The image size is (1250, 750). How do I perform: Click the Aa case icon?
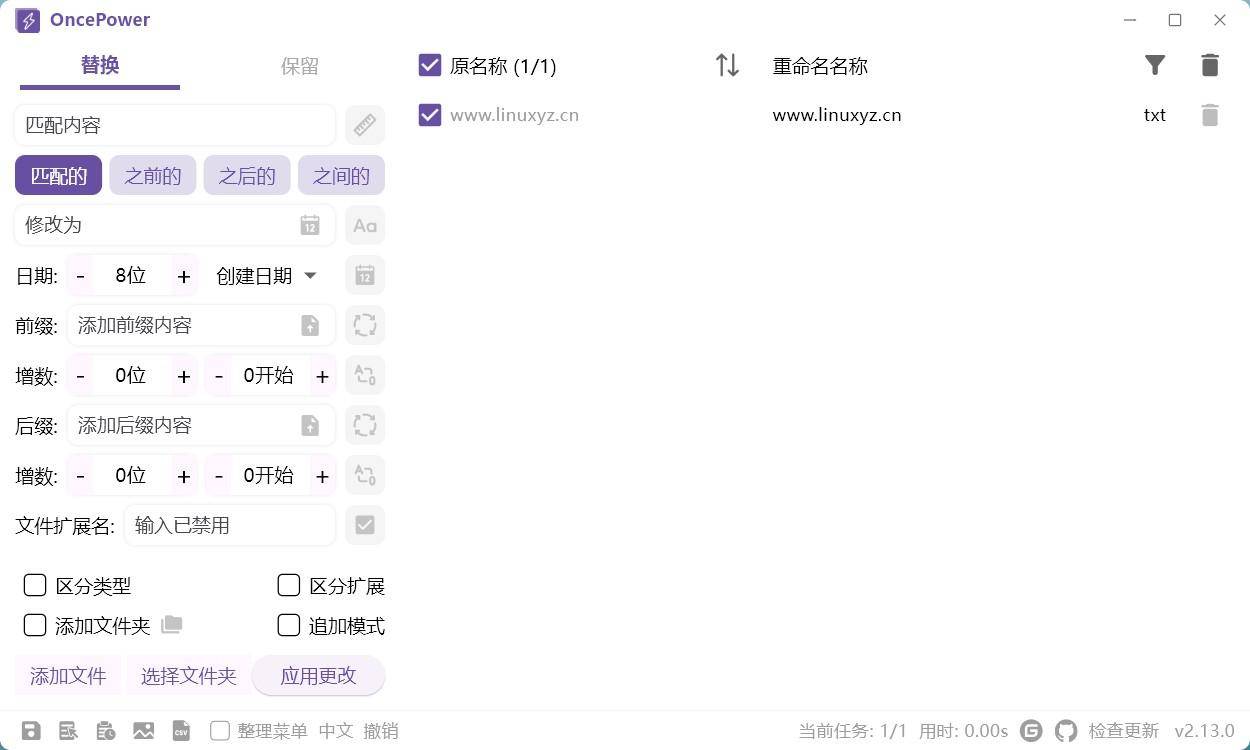point(365,225)
